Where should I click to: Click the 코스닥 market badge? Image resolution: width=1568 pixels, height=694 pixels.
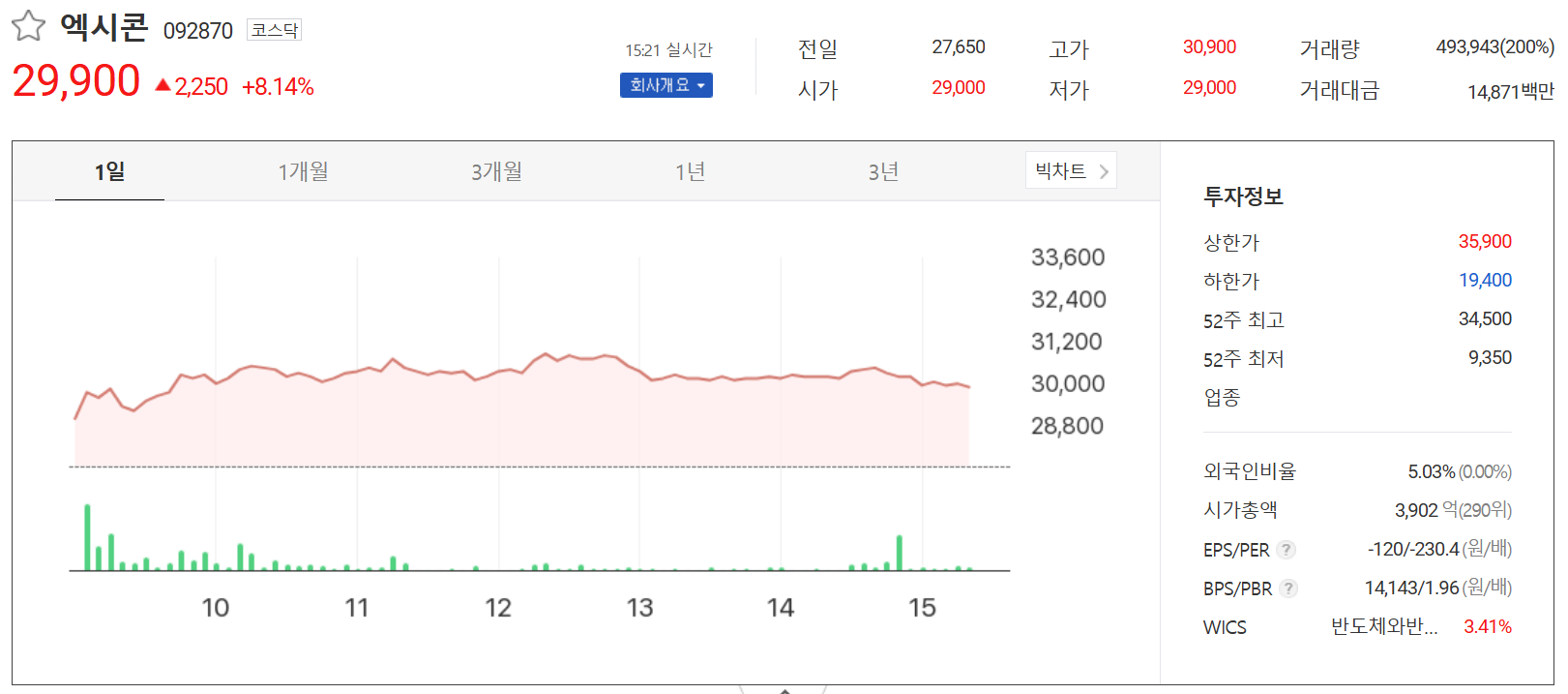coord(275,30)
